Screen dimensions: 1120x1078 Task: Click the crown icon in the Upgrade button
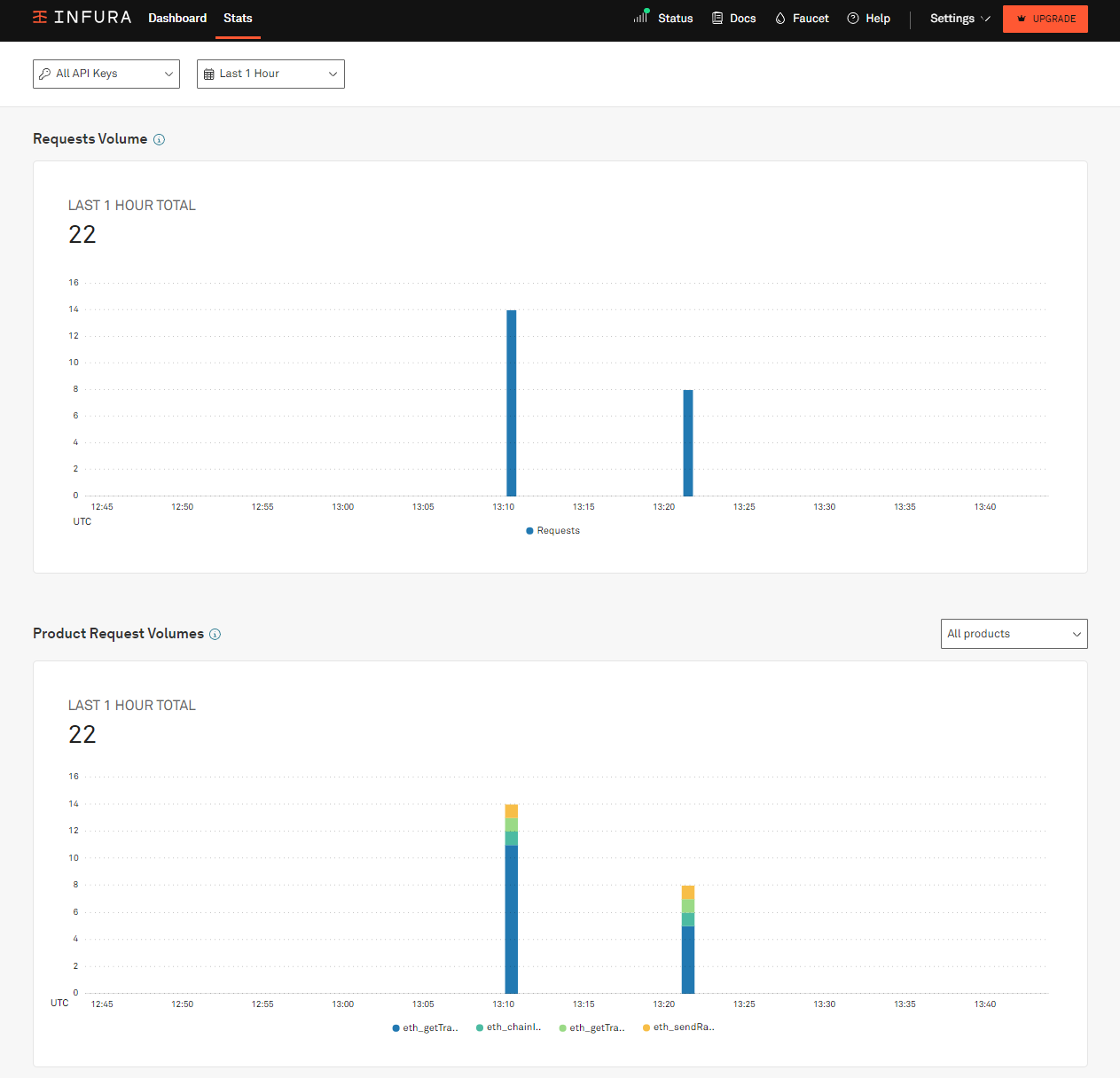tap(1022, 19)
